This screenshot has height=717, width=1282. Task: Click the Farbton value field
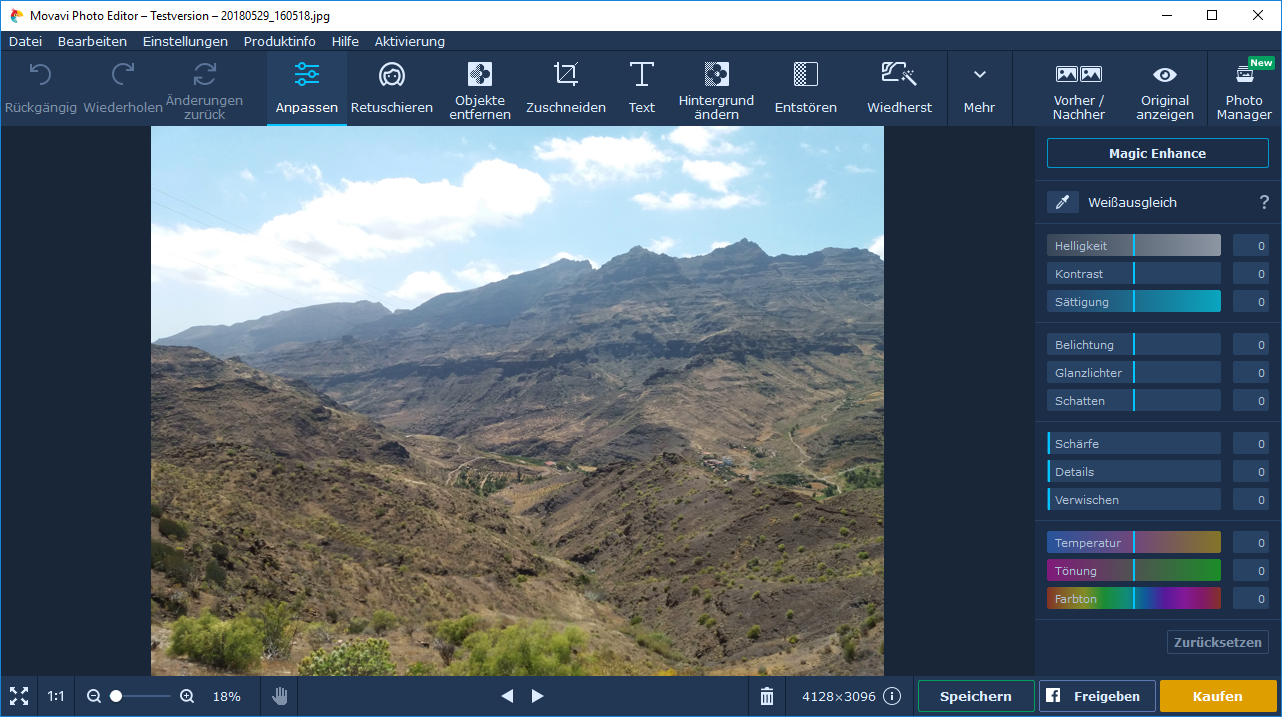point(1251,598)
